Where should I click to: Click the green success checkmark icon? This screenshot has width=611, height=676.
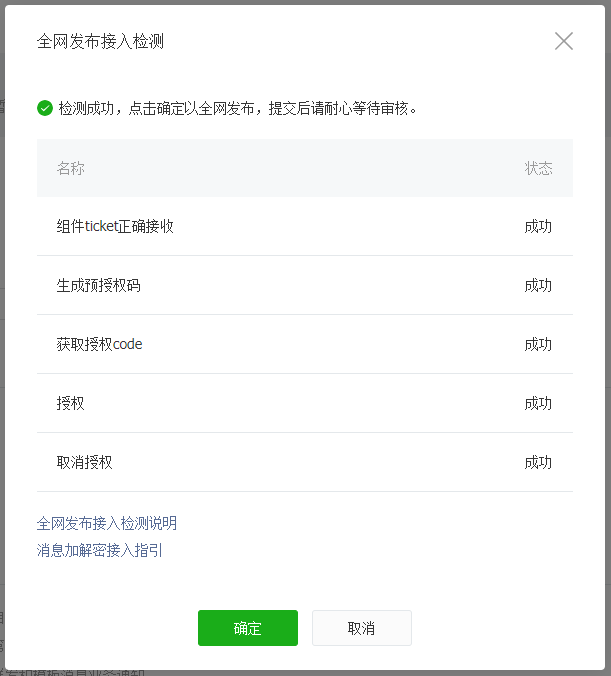[x=45, y=108]
